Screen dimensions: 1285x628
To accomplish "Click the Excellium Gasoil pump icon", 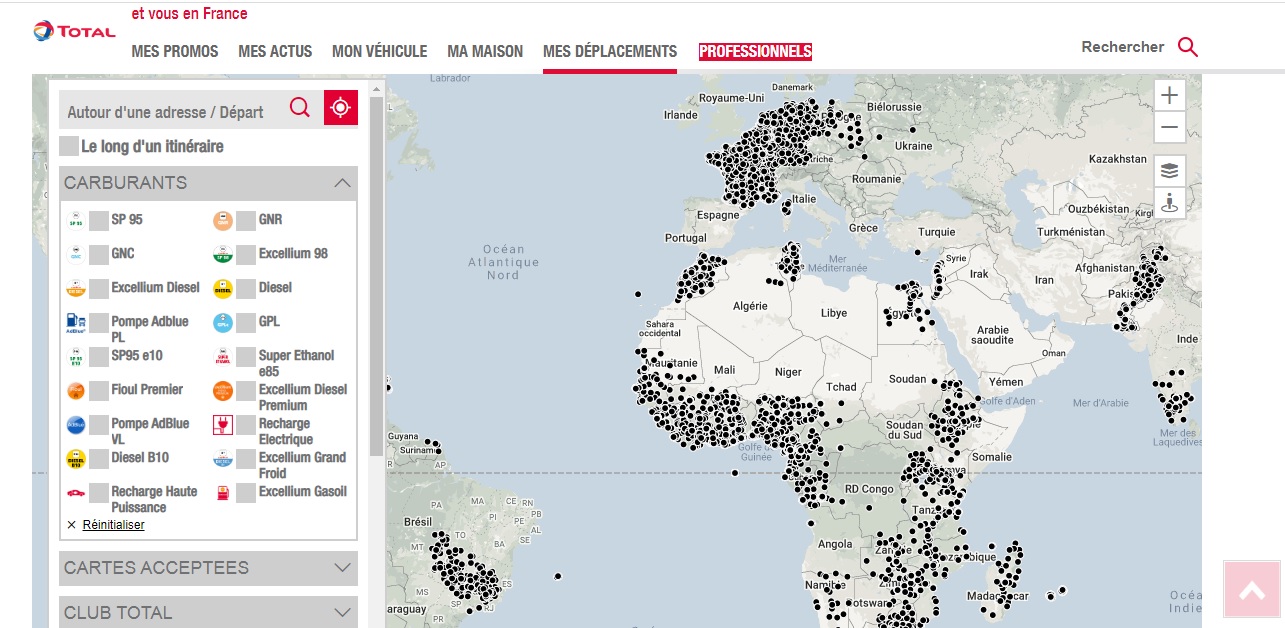I will coord(222,492).
